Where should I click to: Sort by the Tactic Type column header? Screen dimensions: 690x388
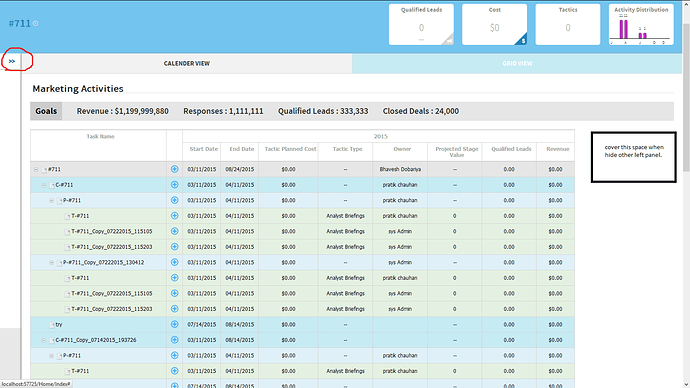[x=347, y=149]
